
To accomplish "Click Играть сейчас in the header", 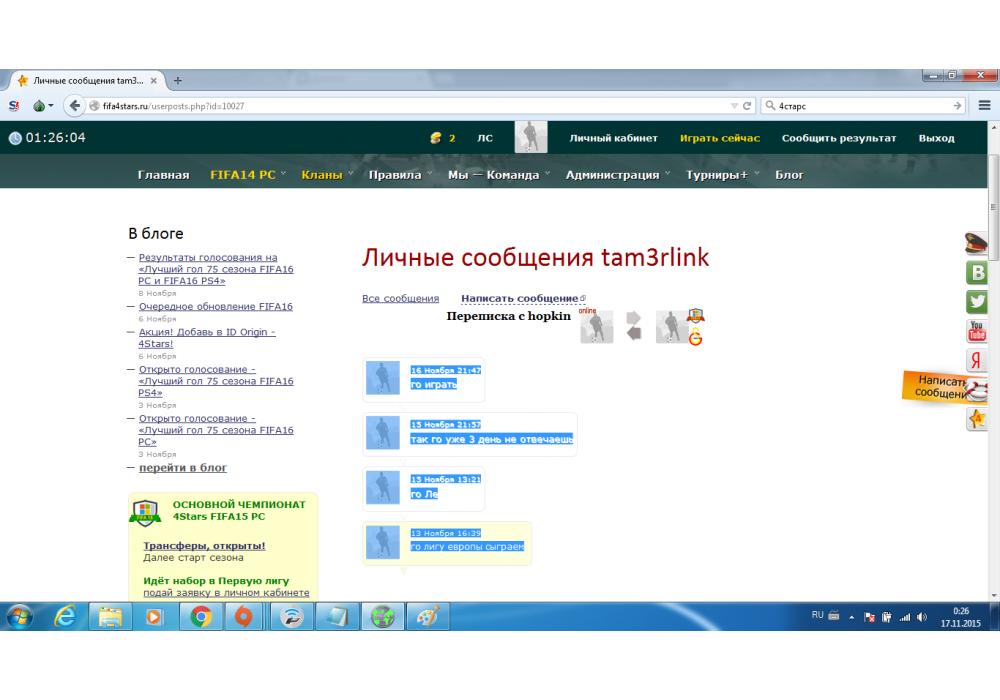I will [719, 138].
